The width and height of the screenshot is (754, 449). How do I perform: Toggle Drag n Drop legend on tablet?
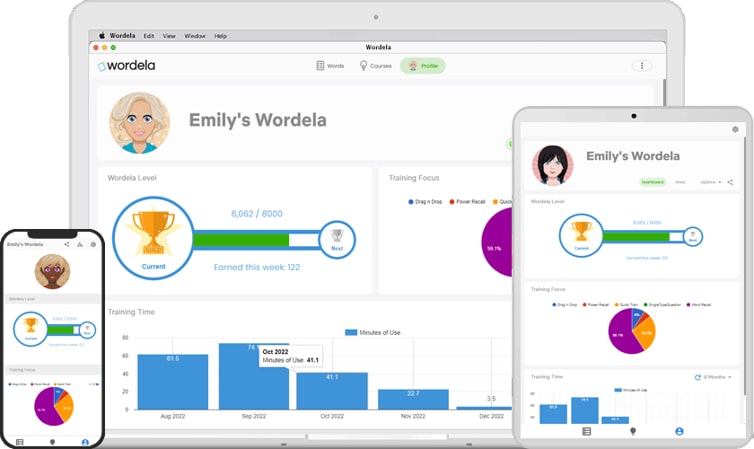565,305
